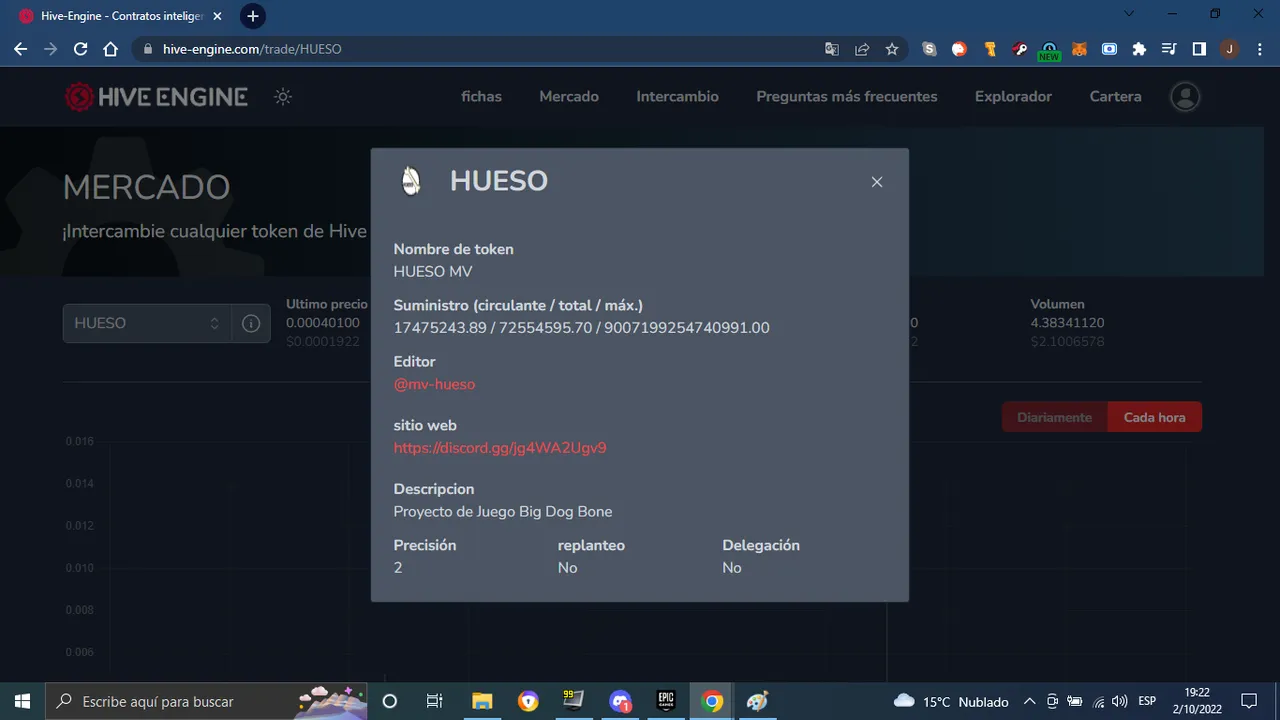Click the share page icon
Viewport: 1280px width, 720px height.
click(861, 49)
